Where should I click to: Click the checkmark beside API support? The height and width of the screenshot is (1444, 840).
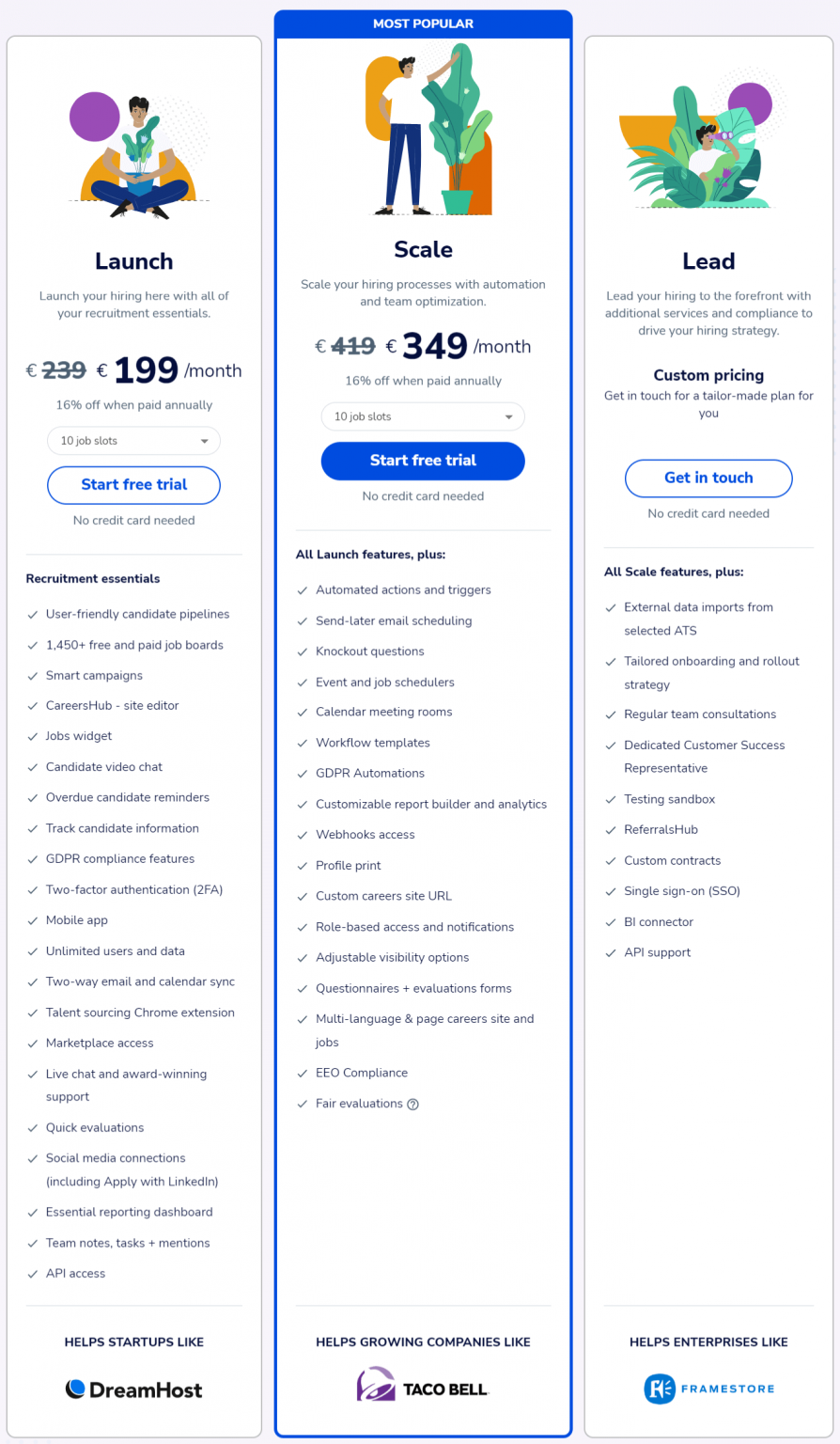tap(611, 952)
